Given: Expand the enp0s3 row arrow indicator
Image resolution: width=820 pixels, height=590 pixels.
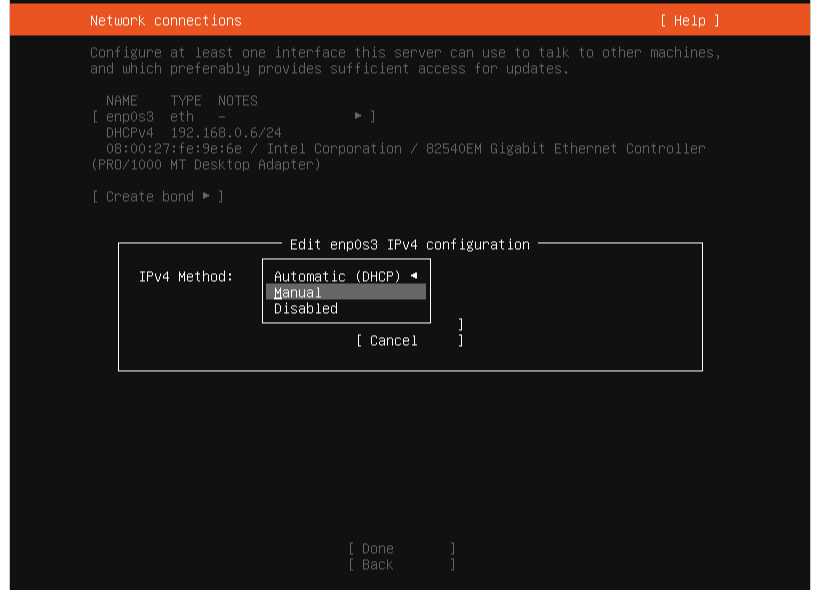Looking at the screenshot, I should pyautogui.click(x=358, y=117).
